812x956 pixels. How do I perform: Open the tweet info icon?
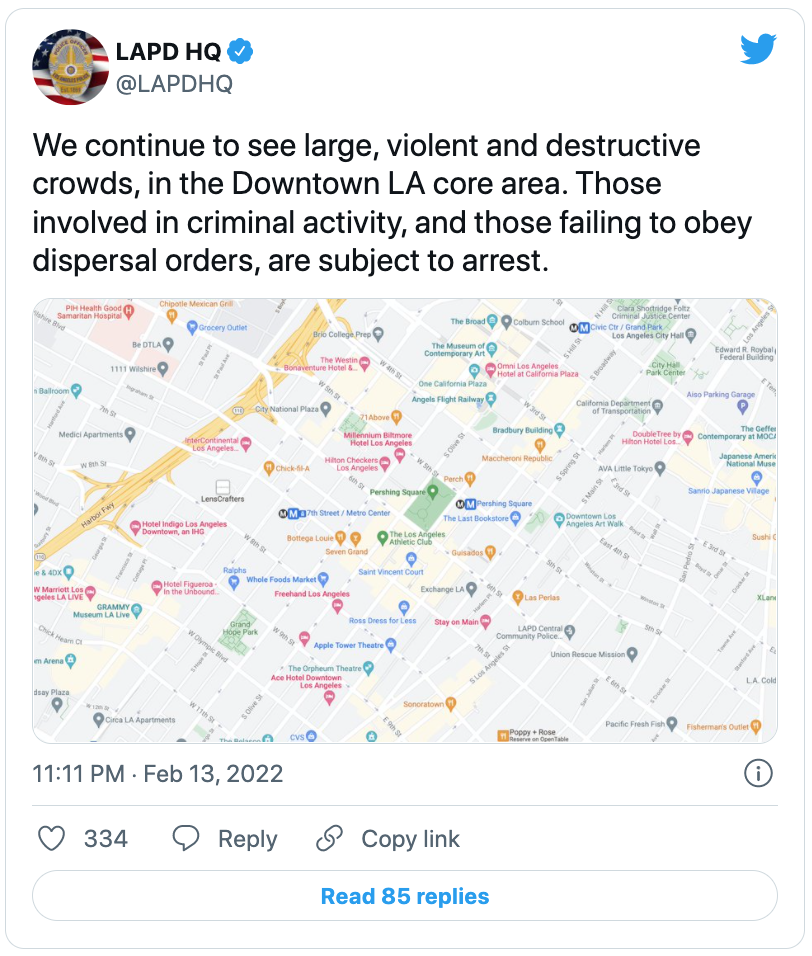758,773
